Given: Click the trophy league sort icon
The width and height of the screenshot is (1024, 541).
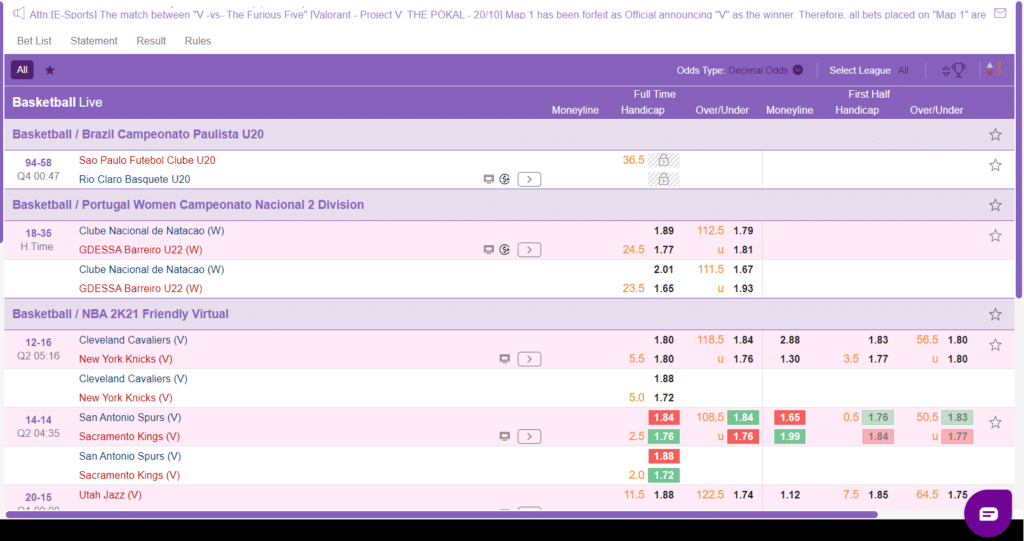Looking at the screenshot, I should [954, 70].
